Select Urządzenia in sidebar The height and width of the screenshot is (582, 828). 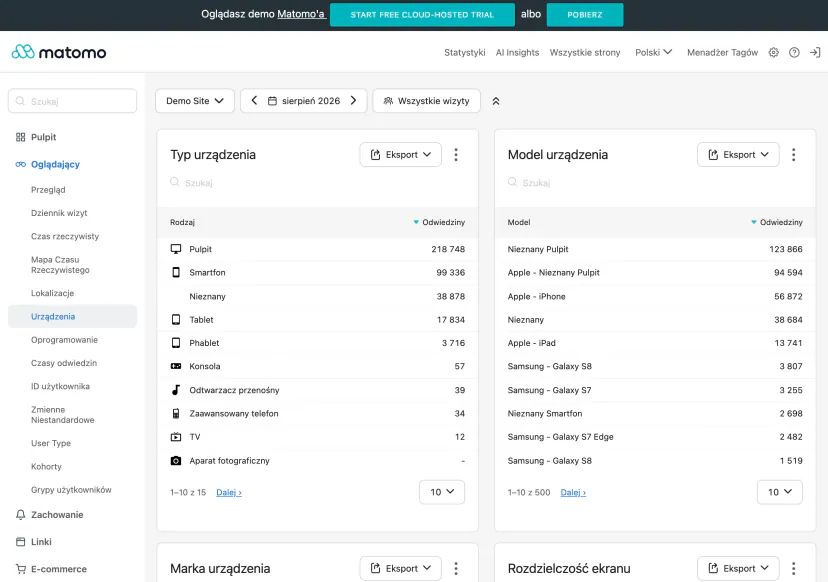(72, 316)
